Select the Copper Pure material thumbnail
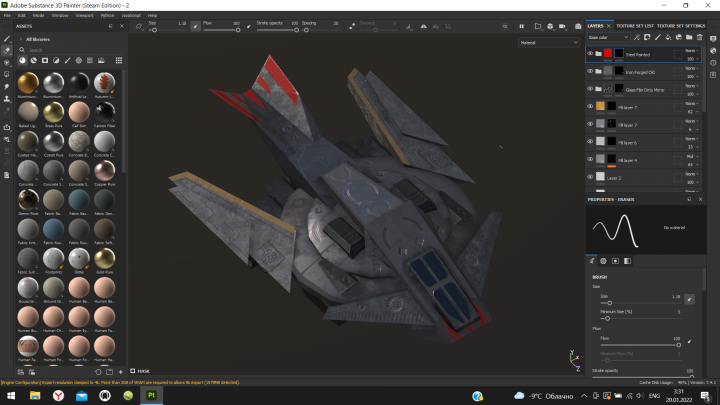The height and width of the screenshot is (405, 720). 105,171
